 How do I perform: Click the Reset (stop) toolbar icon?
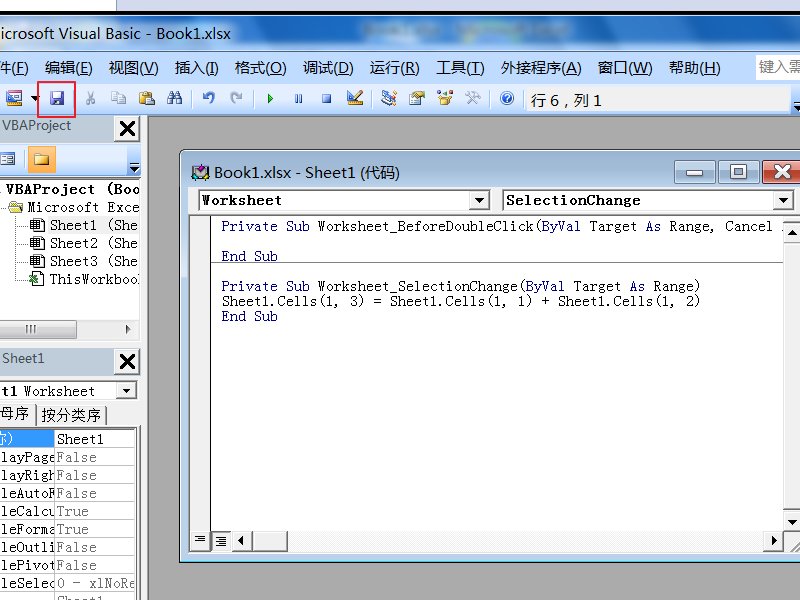coord(326,98)
